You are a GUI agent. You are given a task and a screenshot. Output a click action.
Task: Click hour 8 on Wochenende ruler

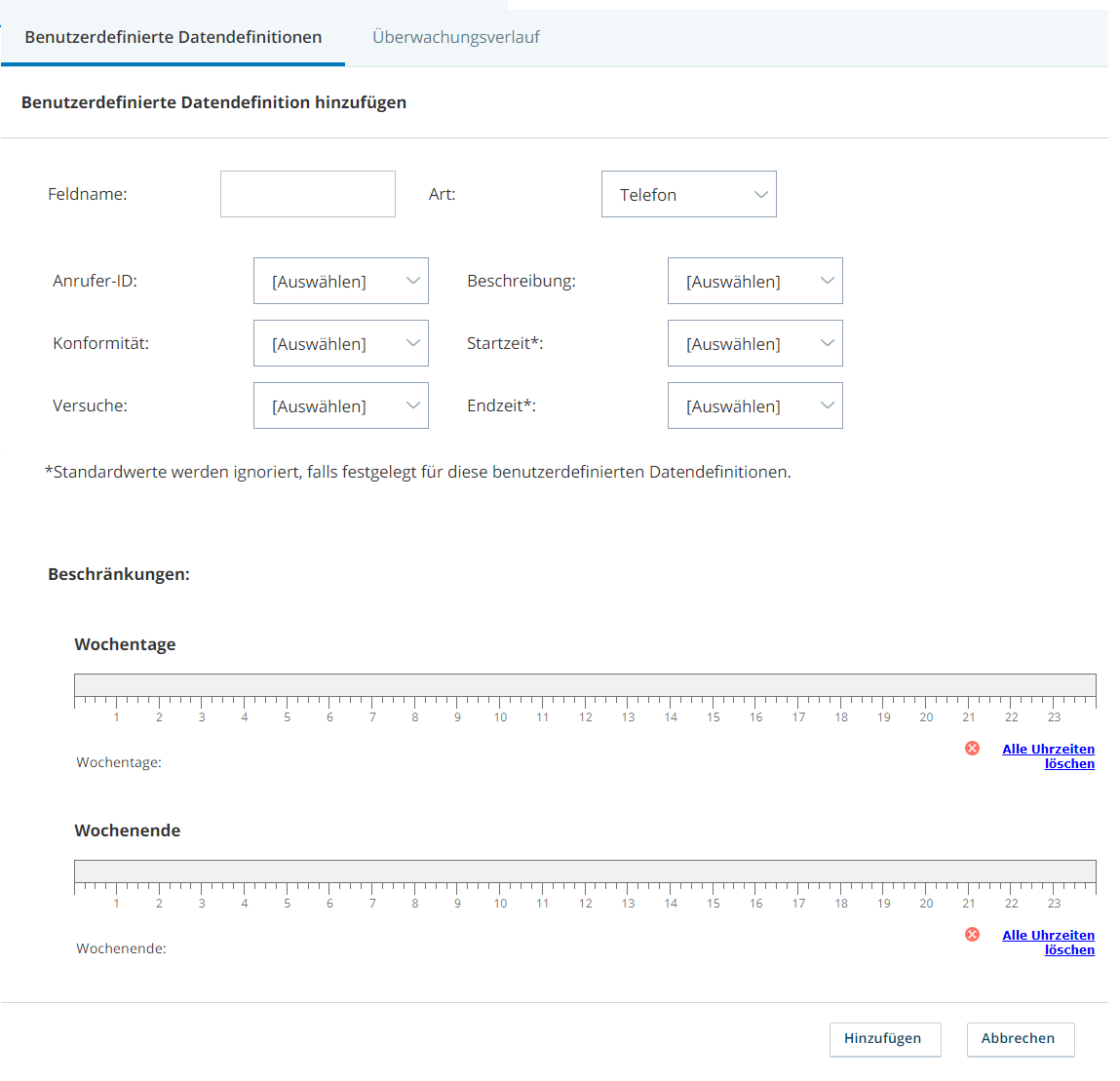click(415, 903)
